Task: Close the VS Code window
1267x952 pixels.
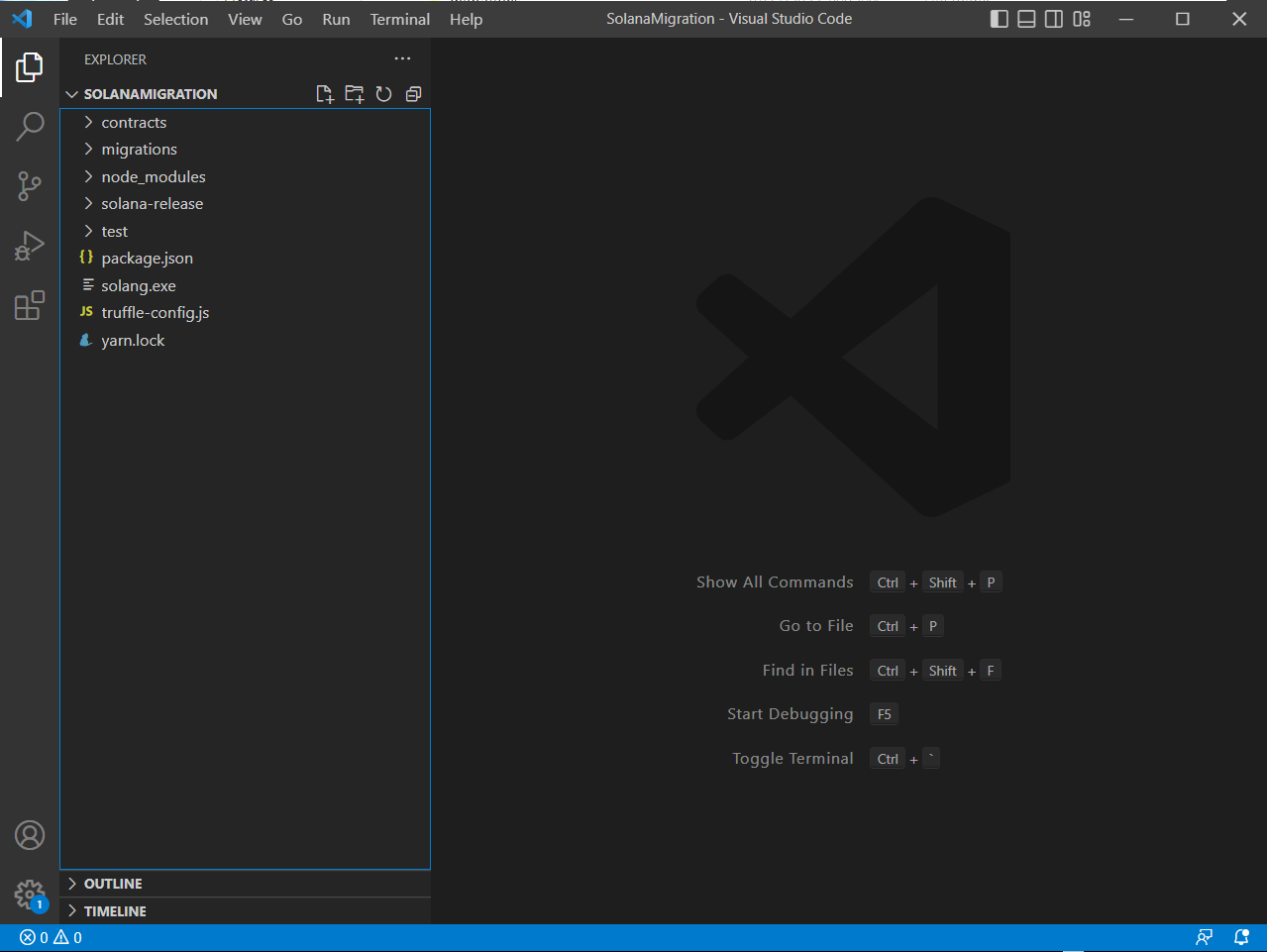Action: pyautogui.click(x=1239, y=19)
